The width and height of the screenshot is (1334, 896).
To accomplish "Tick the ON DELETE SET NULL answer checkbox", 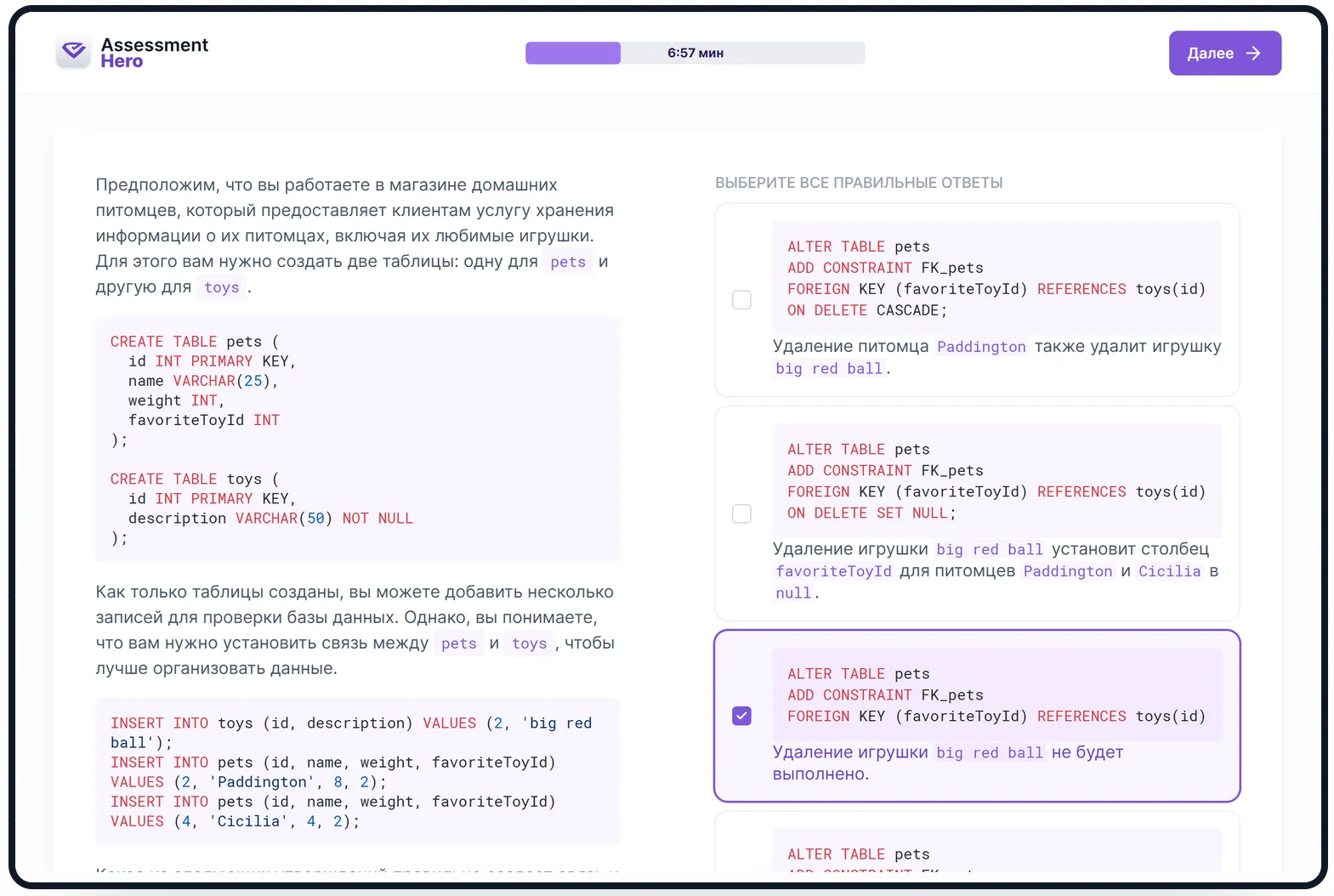I will 741,513.
